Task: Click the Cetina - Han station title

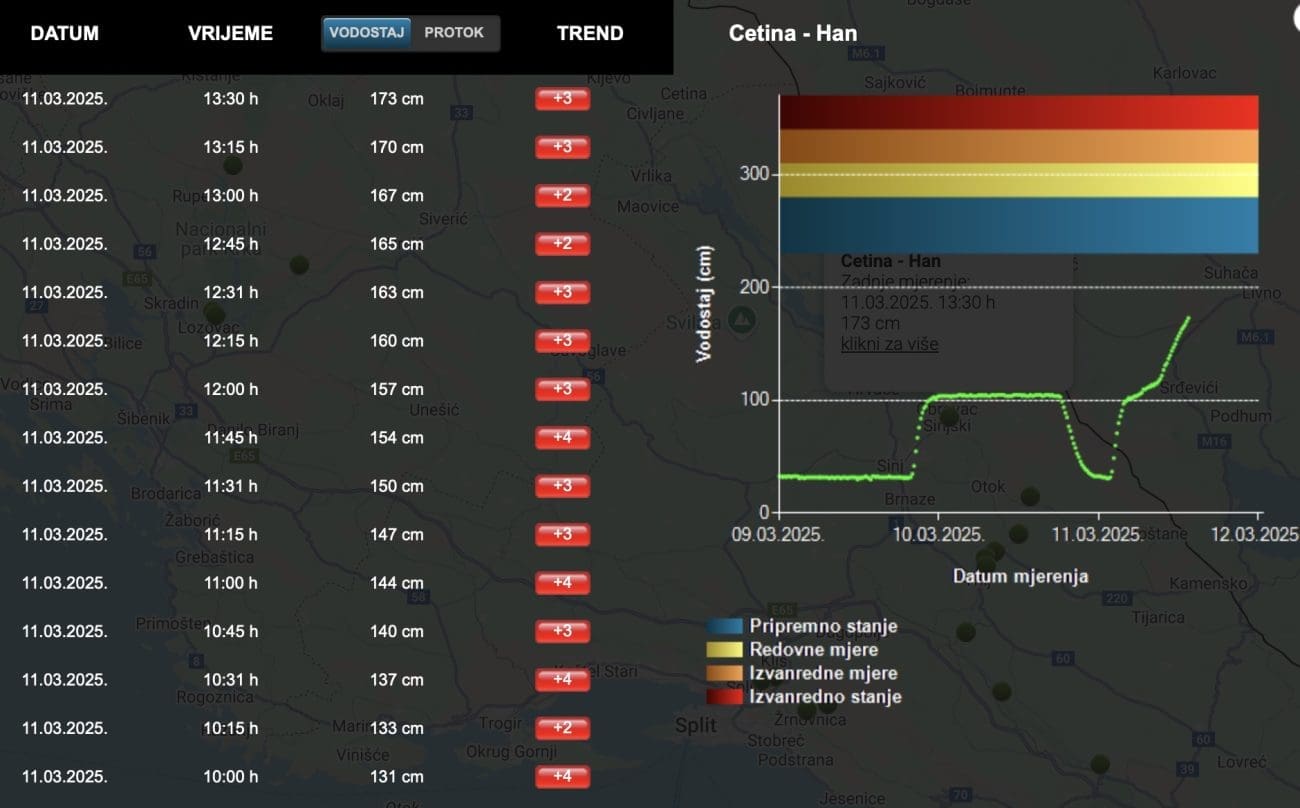Action: point(792,33)
